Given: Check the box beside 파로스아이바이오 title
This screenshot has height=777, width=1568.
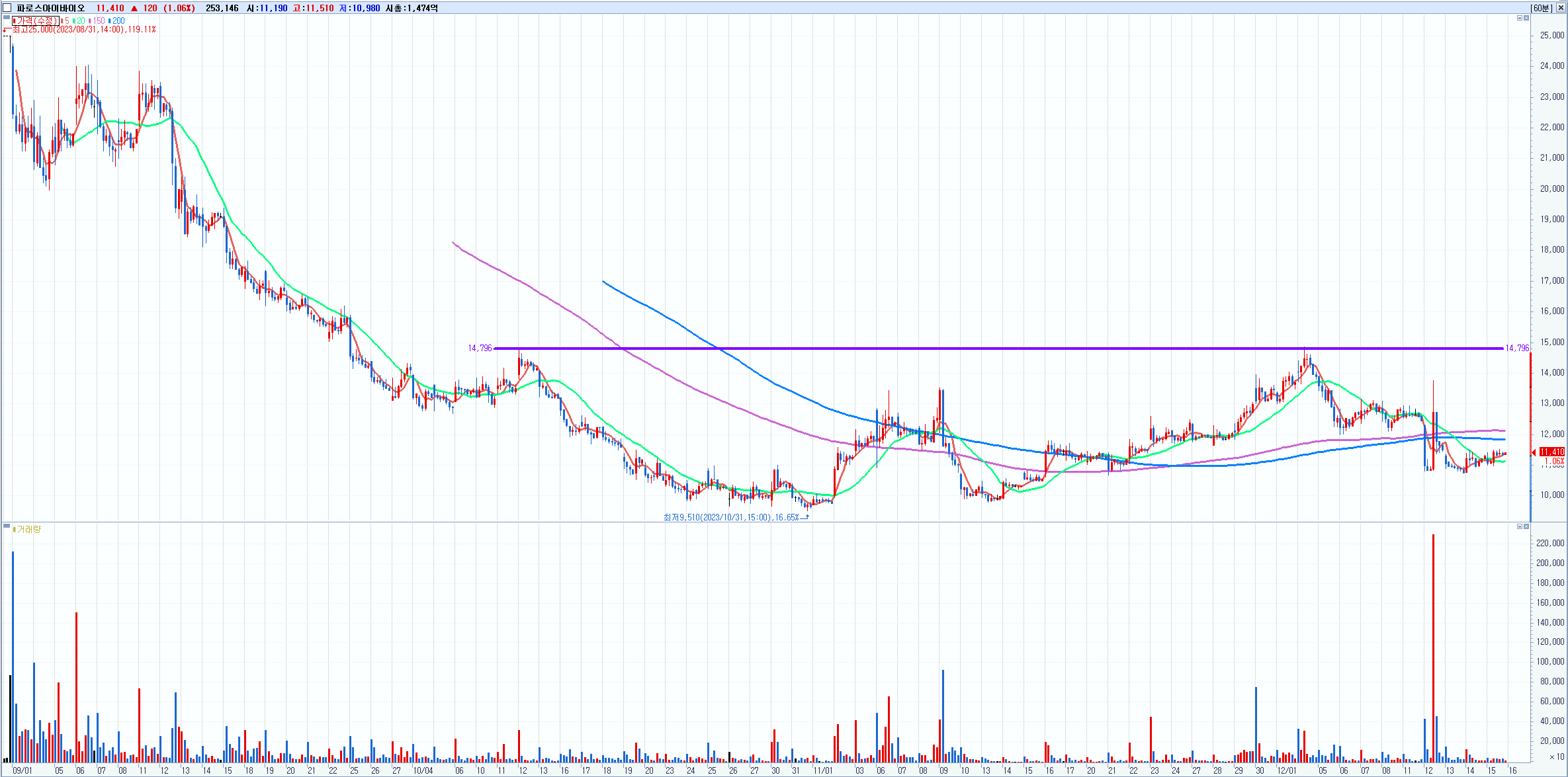Looking at the screenshot, I should tap(7, 8).
